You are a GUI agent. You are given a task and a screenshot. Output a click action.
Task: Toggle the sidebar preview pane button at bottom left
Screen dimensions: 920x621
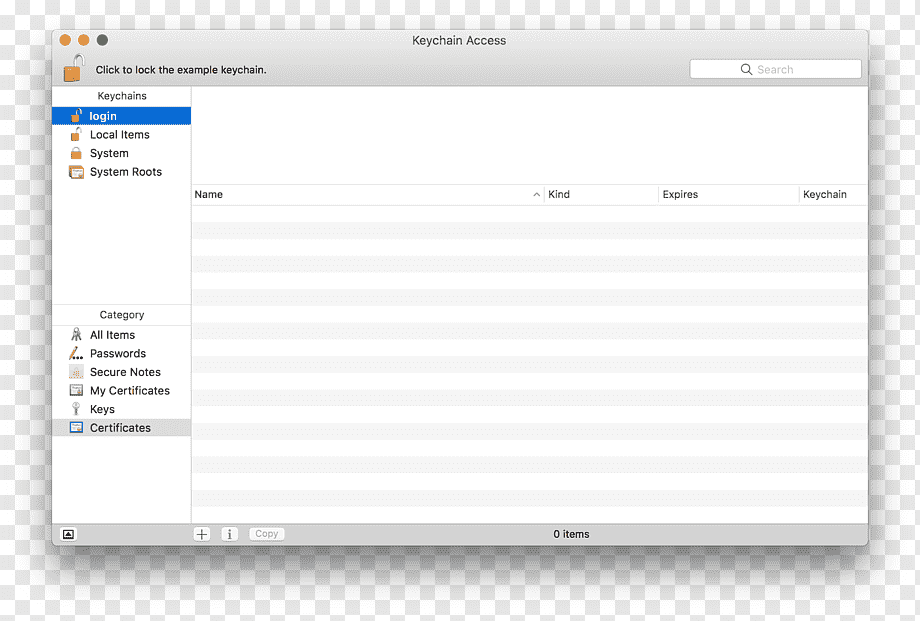pyautogui.click(x=69, y=534)
